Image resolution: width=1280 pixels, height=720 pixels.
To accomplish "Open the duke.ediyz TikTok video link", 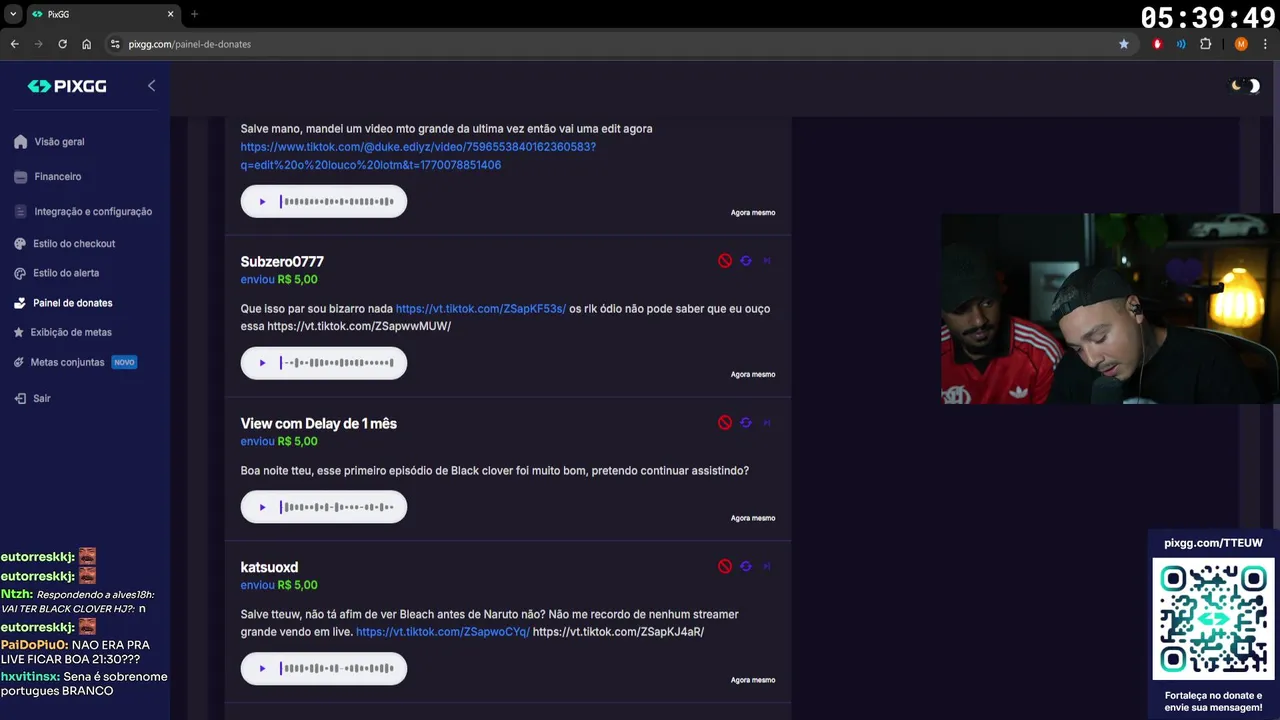I will tap(418, 156).
